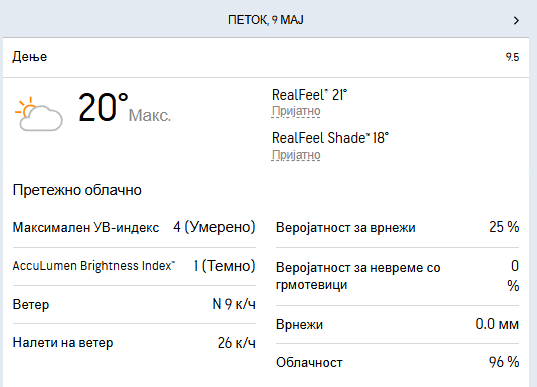Screen dimensions: 537x387
Task: Expand next day with right chevron arrow
Action: pyautogui.click(x=516, y=21)
